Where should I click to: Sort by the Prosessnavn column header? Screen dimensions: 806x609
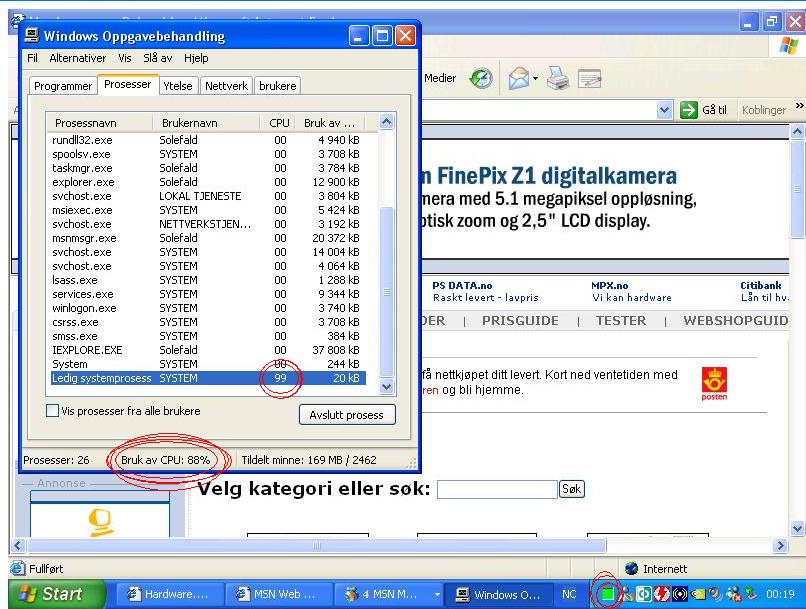click(100, 123)
